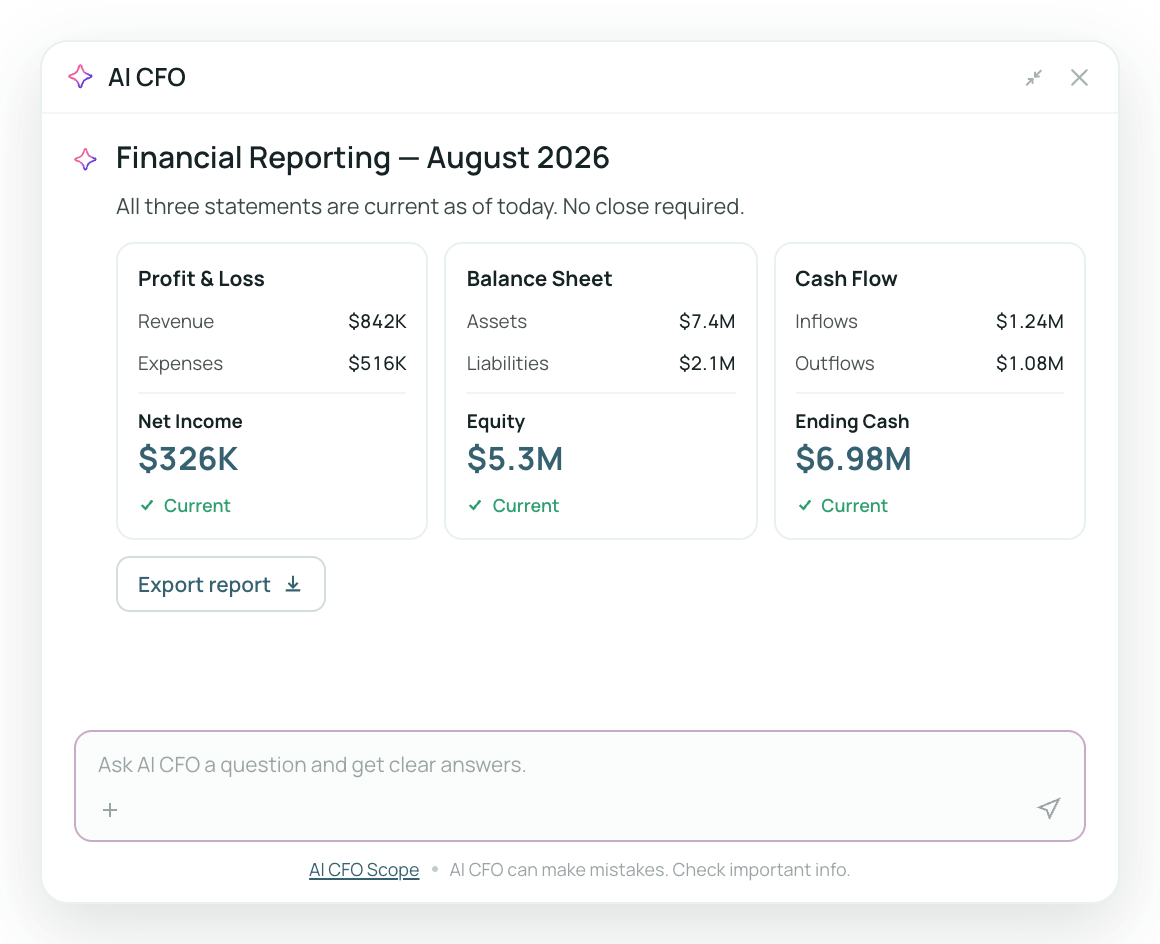This screenshot has height=944, width=1160.
Task: Select the $6.98M Ending Cash figure
Action: coord(853,459)
